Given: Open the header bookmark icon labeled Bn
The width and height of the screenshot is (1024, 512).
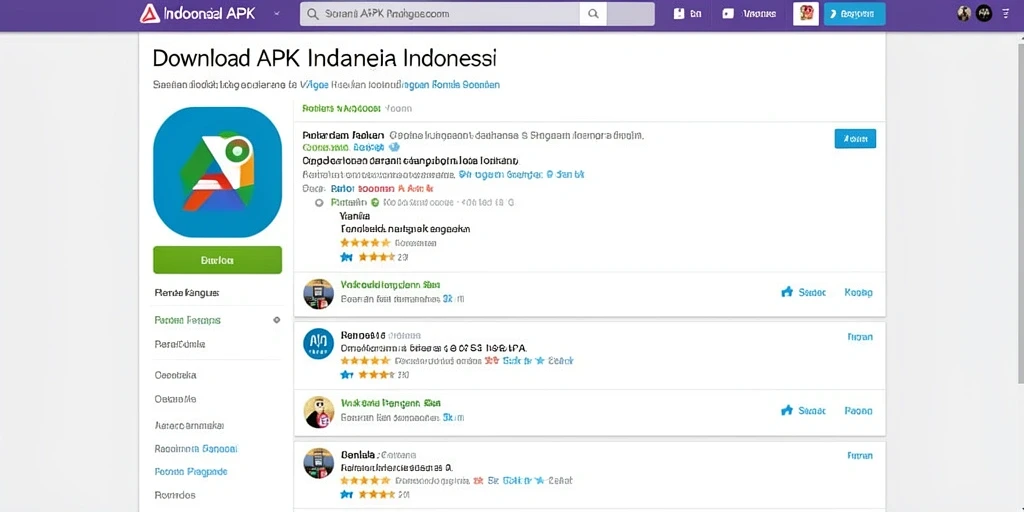Looking at the screenshot, I should coord(678,14).
